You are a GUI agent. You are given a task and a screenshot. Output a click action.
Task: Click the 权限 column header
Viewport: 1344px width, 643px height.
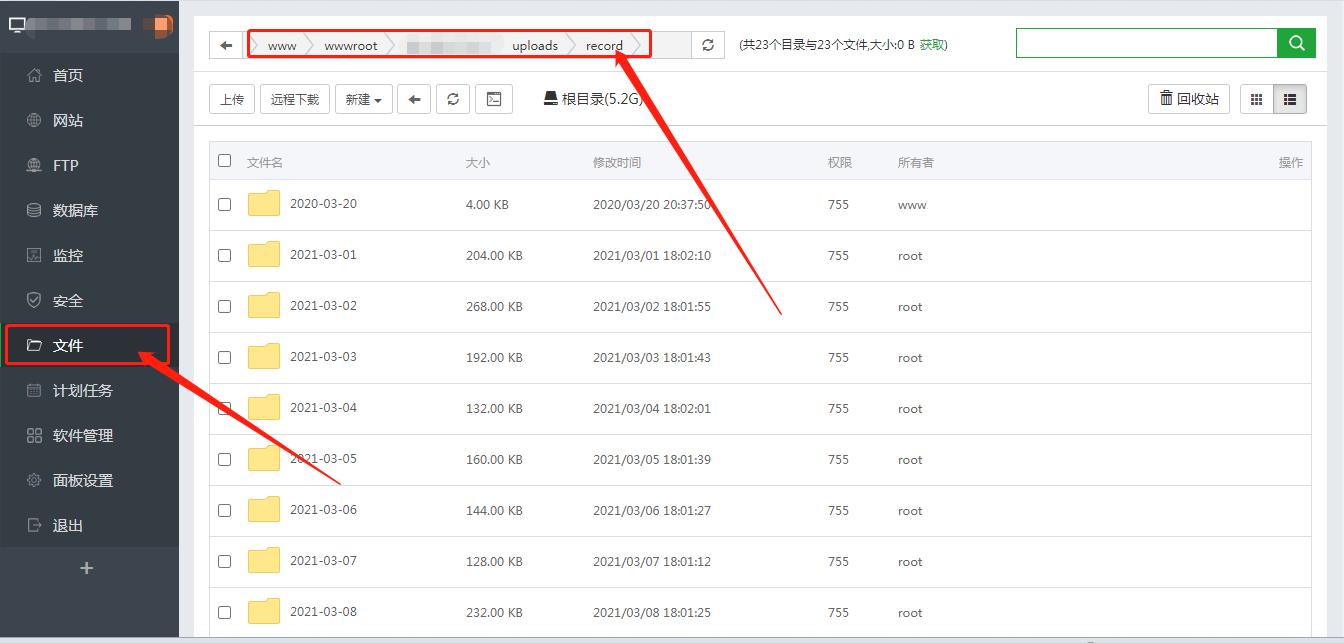(840, 162)
